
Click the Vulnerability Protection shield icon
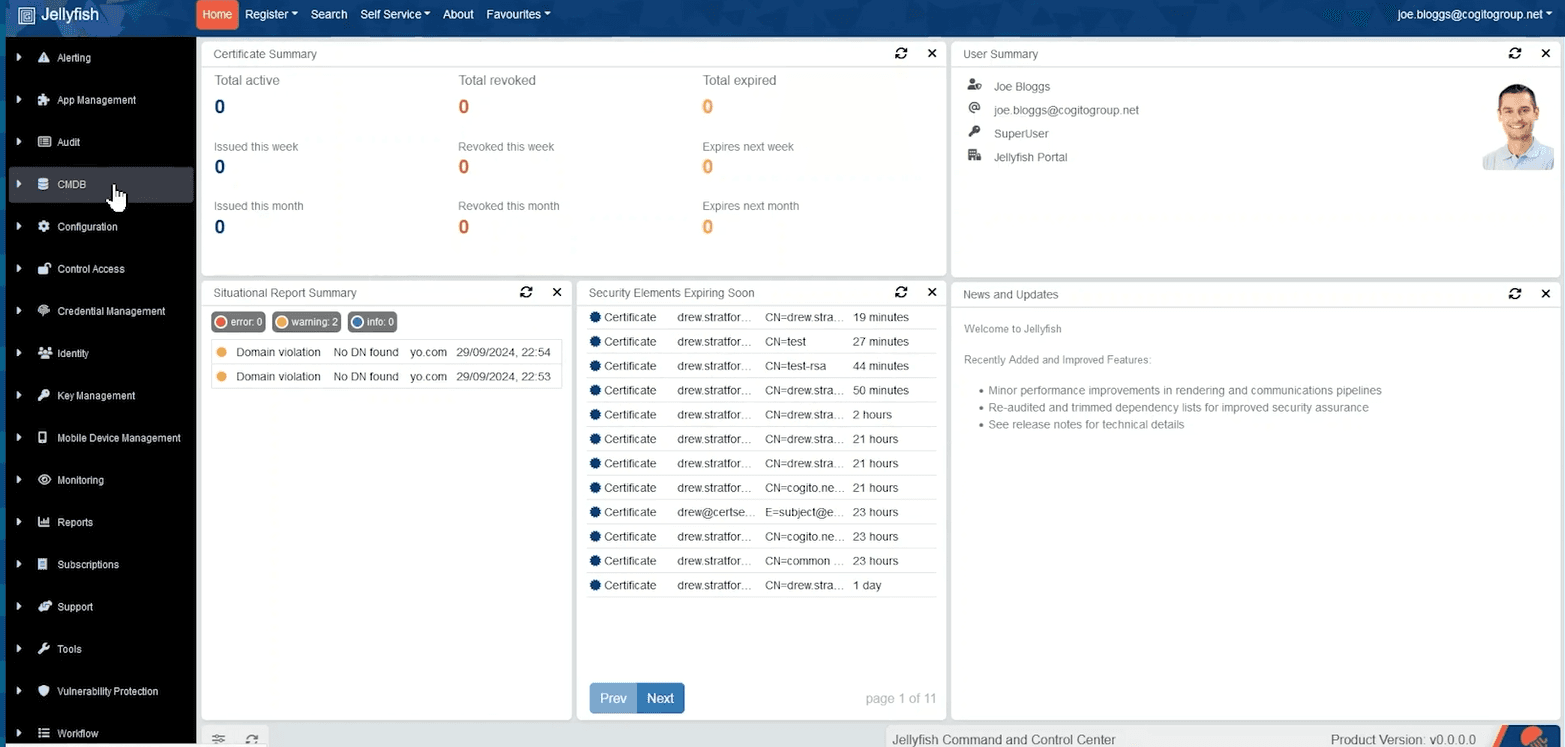[x=43, y=691]
